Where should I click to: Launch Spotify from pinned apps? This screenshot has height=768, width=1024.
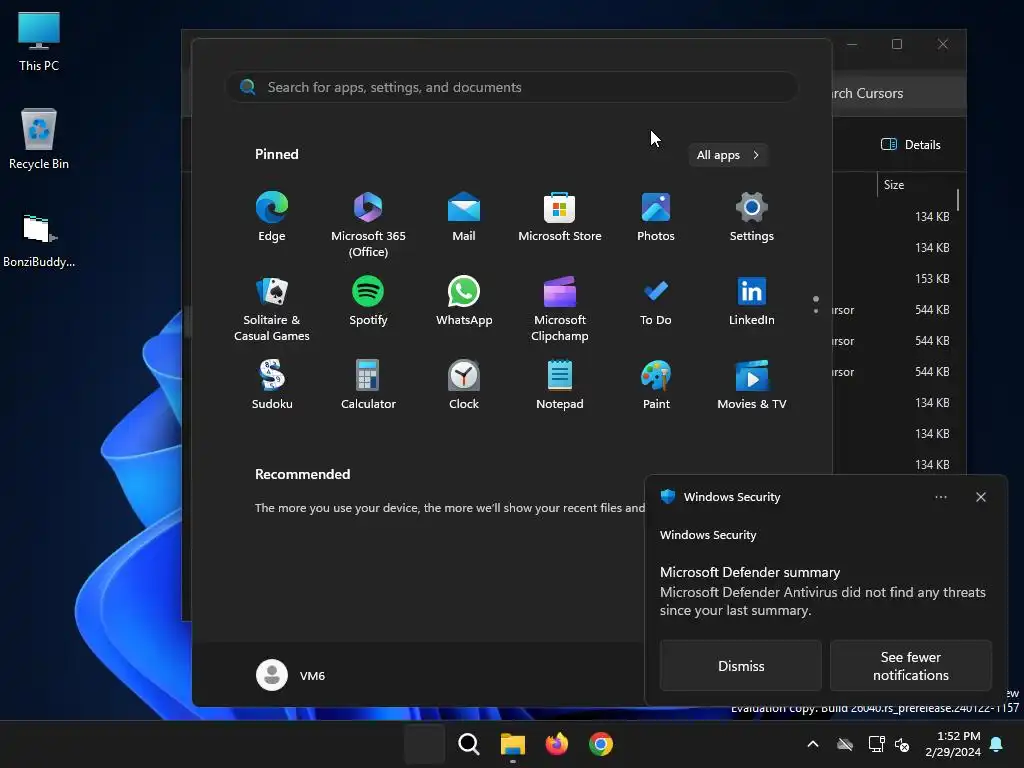point(368,300)
